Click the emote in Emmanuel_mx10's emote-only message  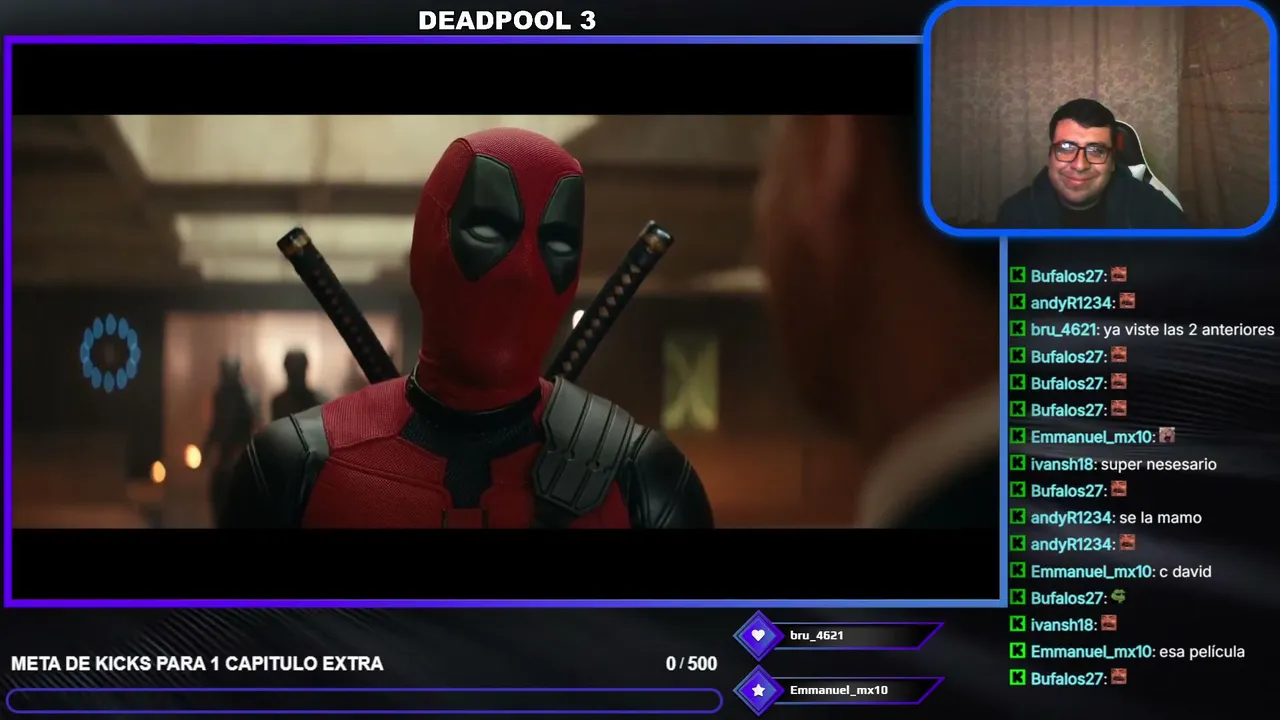[1166, 436]
